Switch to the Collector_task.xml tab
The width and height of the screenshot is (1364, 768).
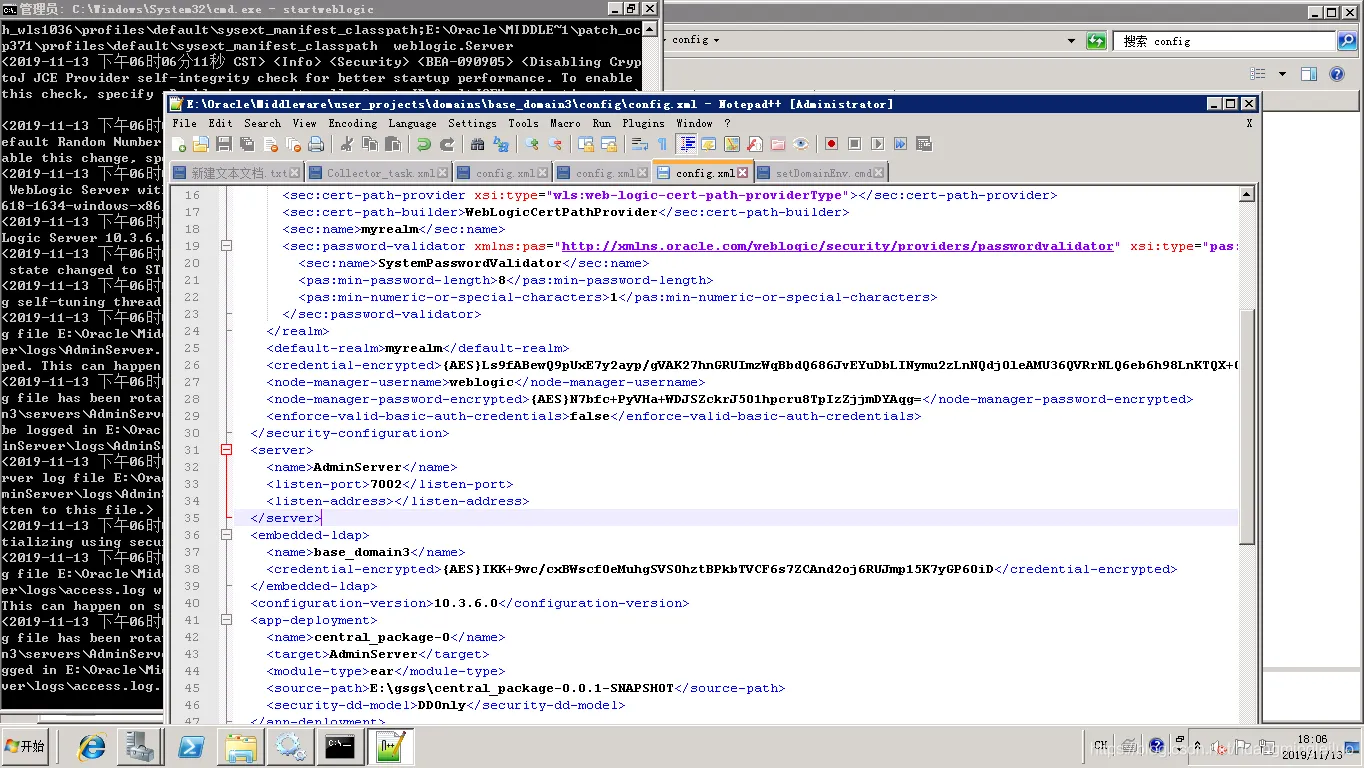click(380, 173)
